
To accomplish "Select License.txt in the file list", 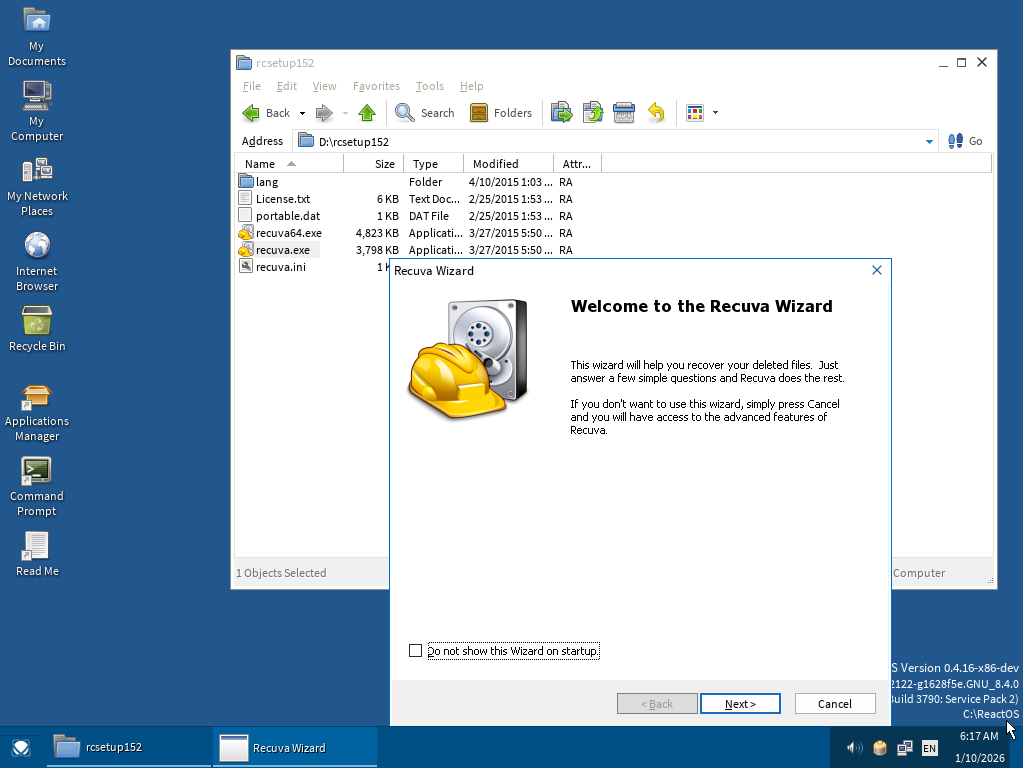I will point(282,199).
